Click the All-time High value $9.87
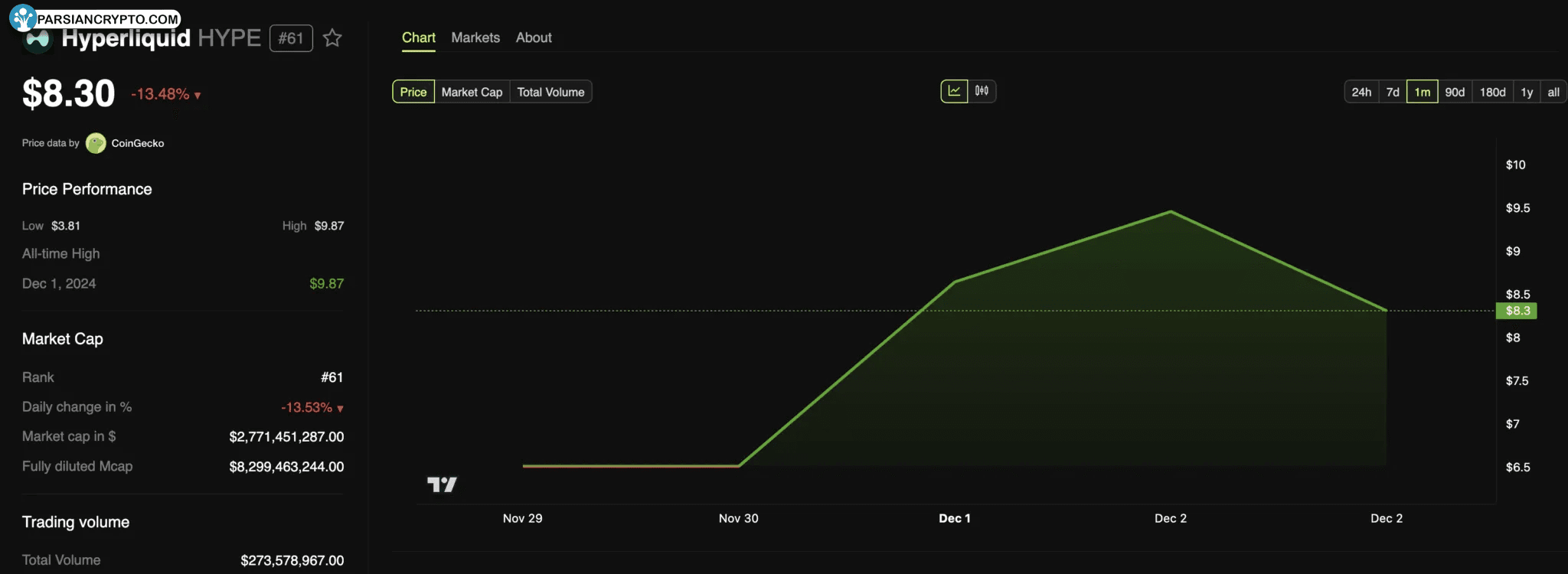Viewport: 1568px width, 574px height. pos(327,283)
